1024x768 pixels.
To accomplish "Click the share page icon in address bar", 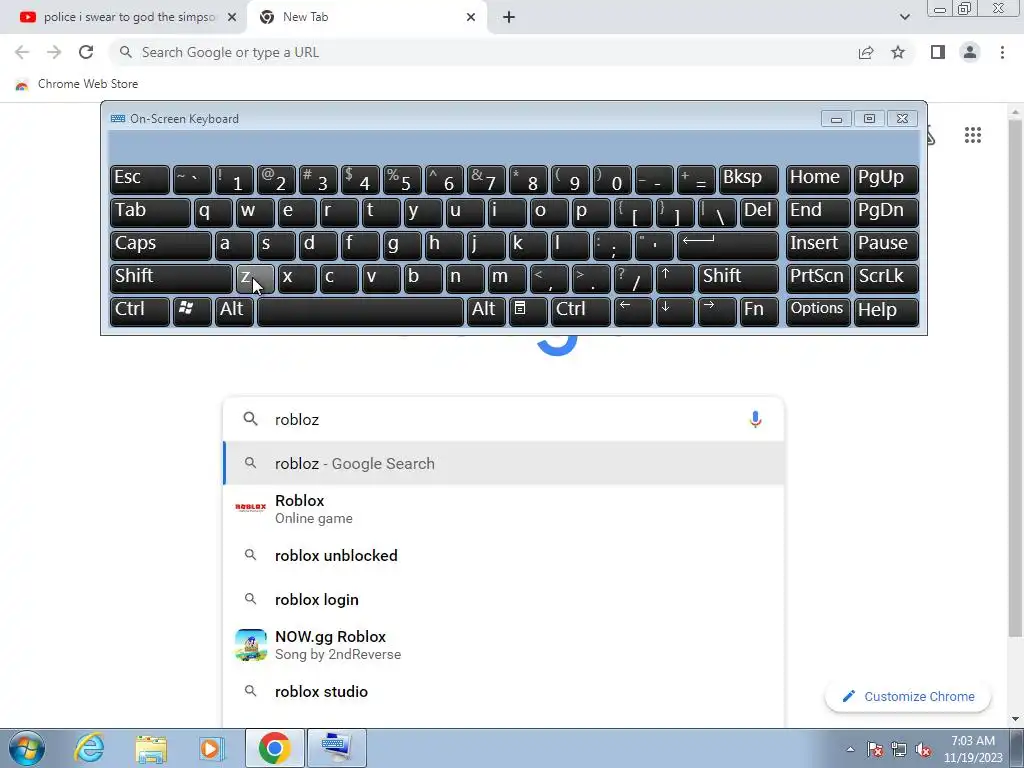I will [x=866, y=52].
